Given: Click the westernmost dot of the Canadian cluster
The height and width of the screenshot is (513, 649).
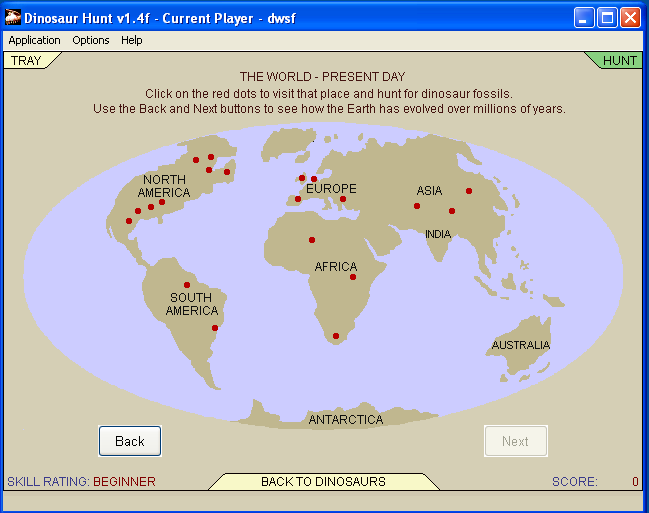Looking at the screenshot, I should (x=196, y=160).
